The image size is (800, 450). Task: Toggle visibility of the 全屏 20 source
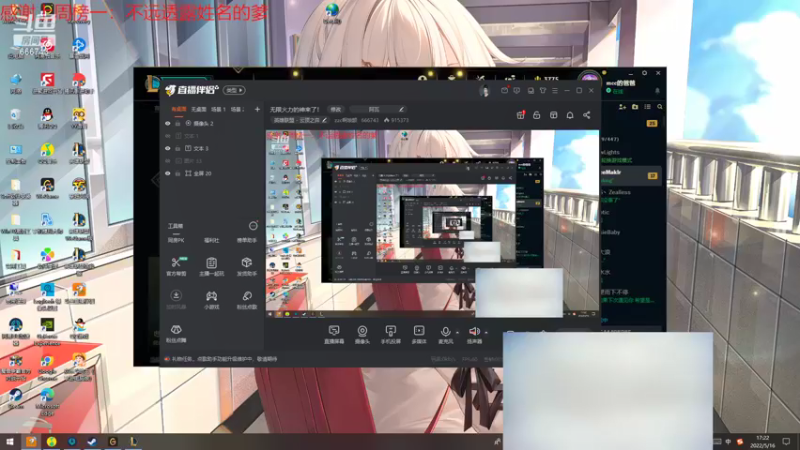pos(167,173)
